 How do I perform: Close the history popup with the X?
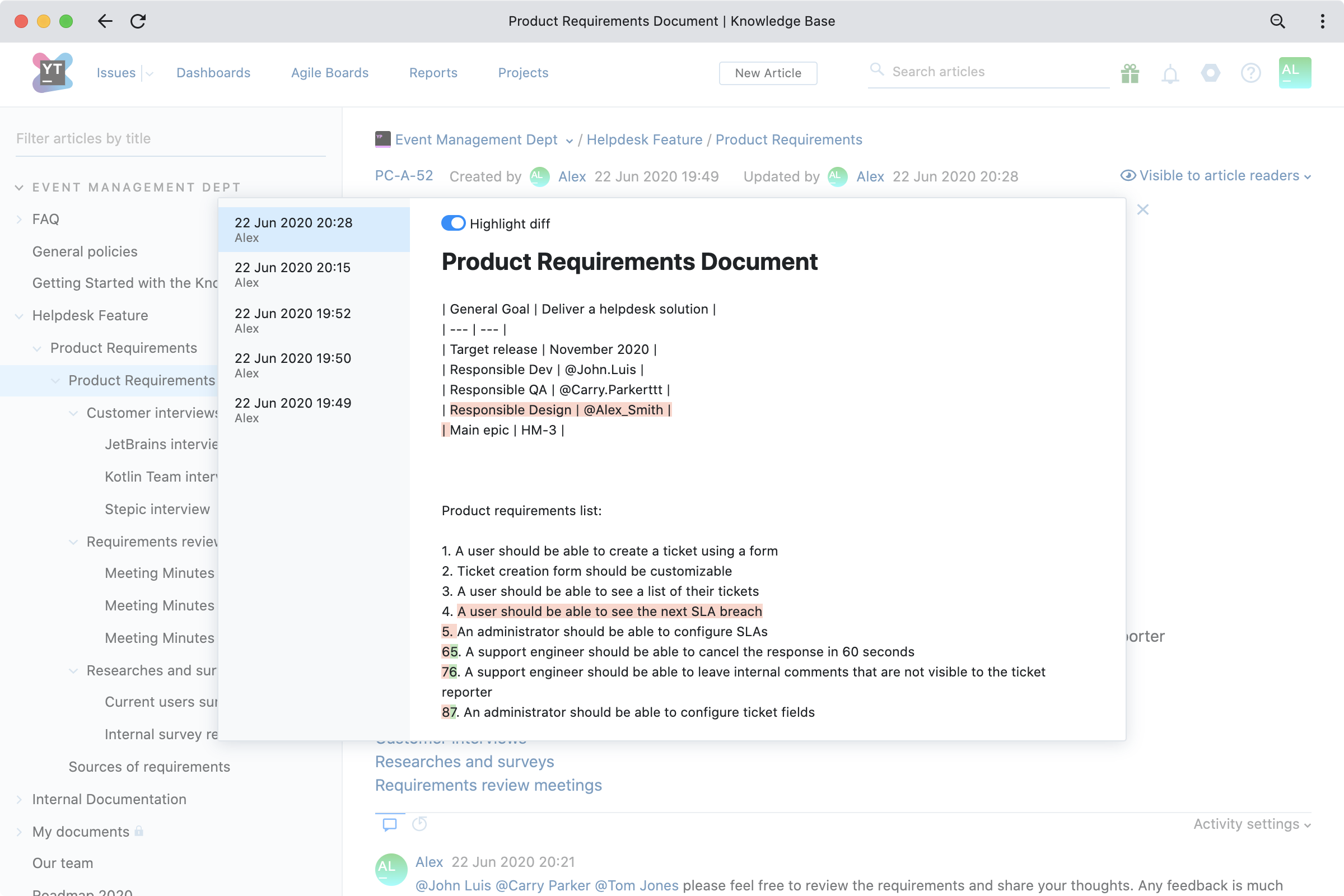pos(1142,209)
